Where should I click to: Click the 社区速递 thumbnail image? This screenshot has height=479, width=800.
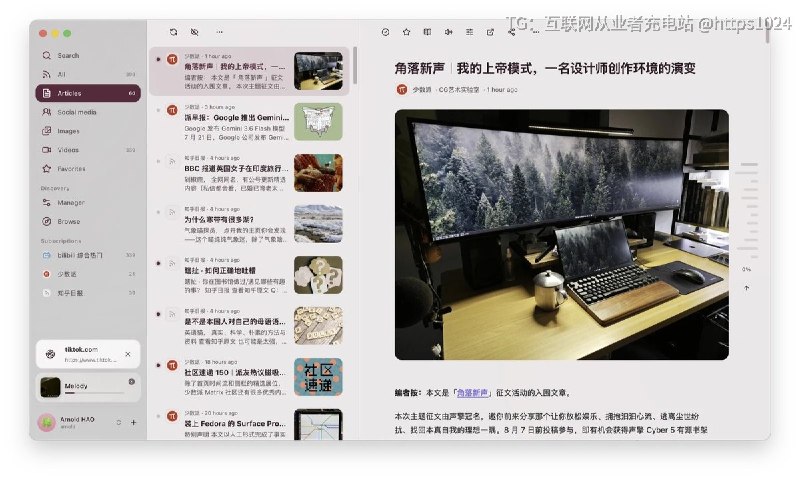point(318,377)
